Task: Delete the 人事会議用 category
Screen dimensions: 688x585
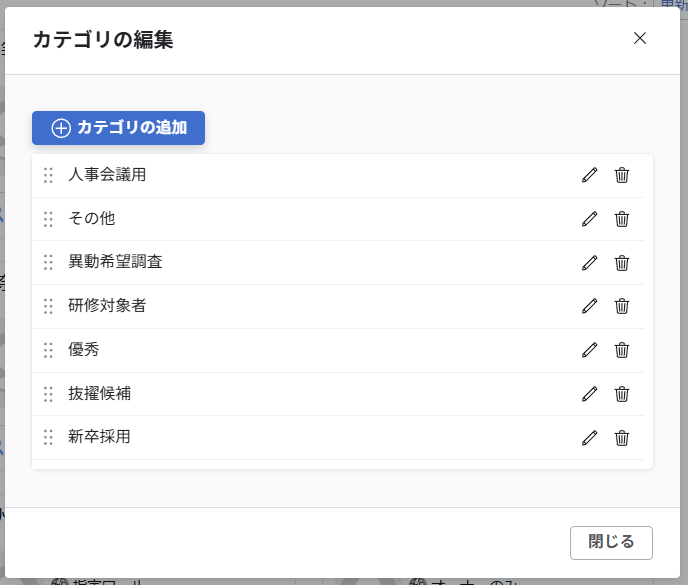Action: [x=621, y=175]
